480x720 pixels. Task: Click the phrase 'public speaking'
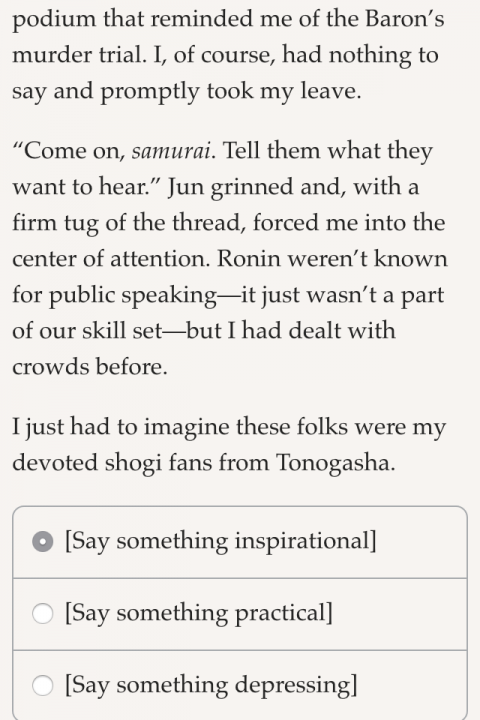coord(133,296)
